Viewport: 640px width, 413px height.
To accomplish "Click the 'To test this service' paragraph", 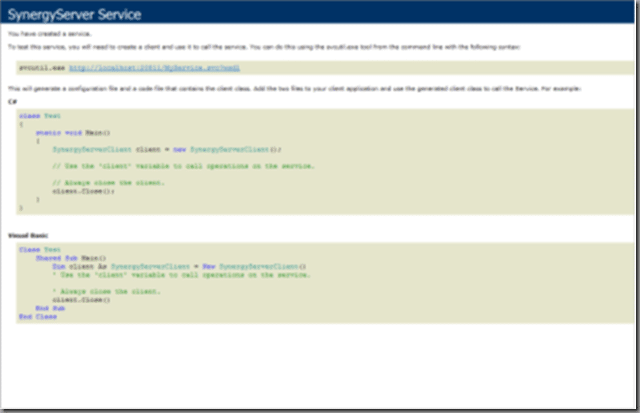I will [200, 46].
